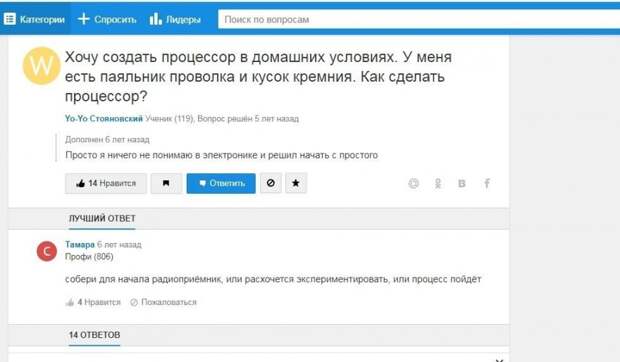Click the block circle icon button
This screenshot has height=362, width=620.
[x=271, y=183]
